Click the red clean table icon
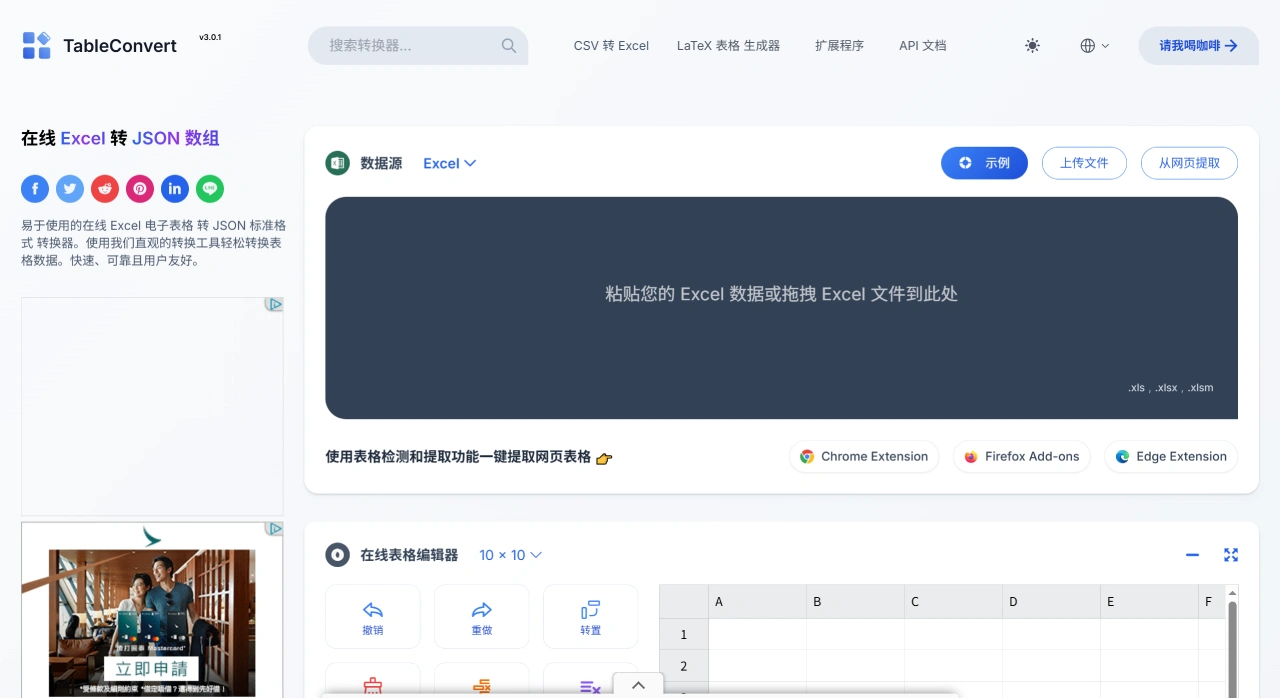Screen dimensions: 1280x698 (x=372, y=685)
